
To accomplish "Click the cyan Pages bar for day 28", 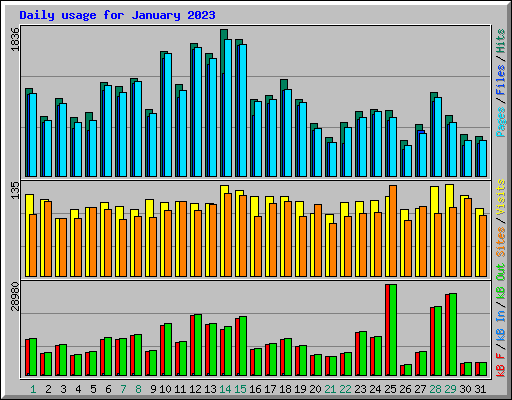I will [438, 137].
